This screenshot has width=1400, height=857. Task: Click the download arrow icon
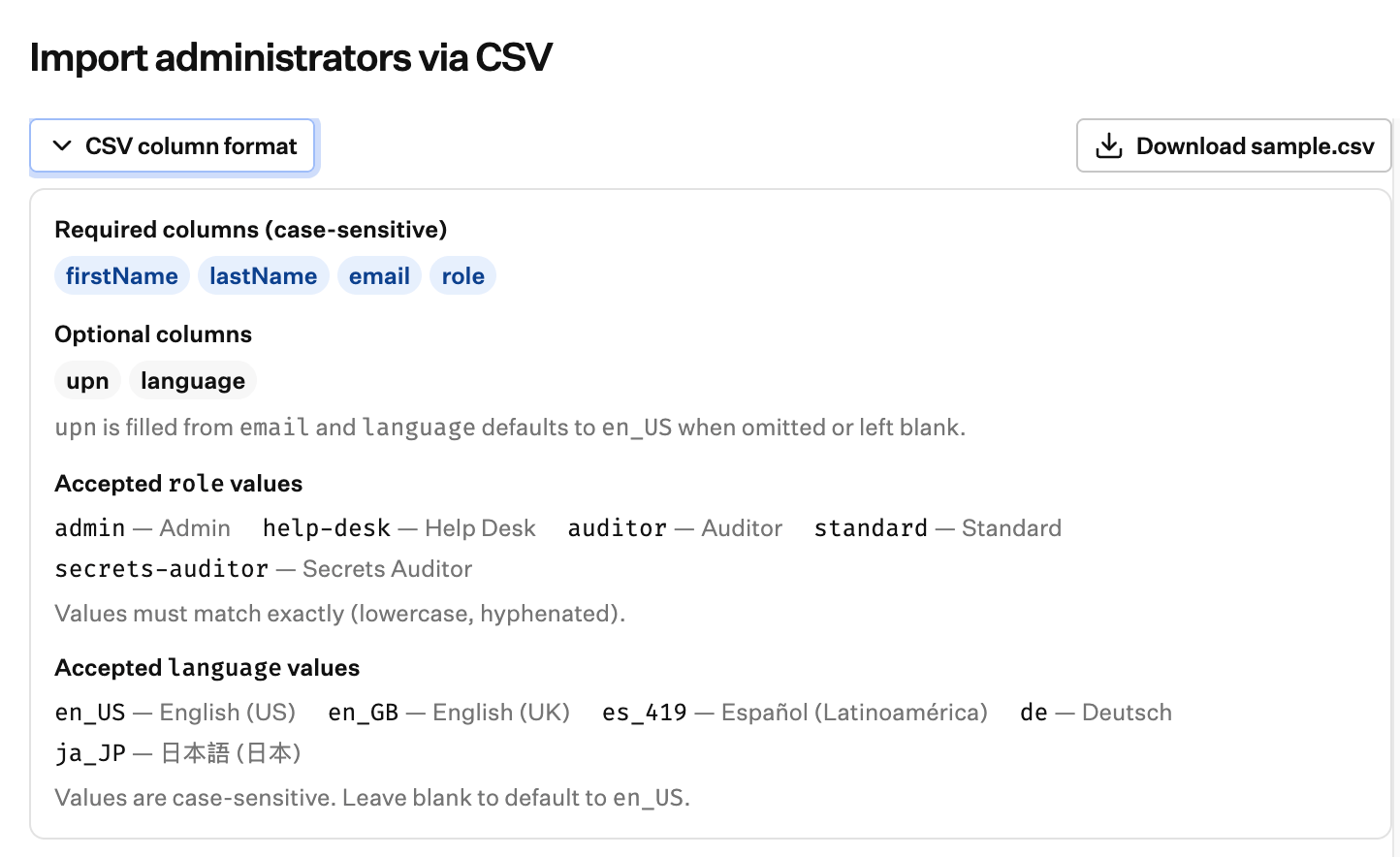(1109, 146)
